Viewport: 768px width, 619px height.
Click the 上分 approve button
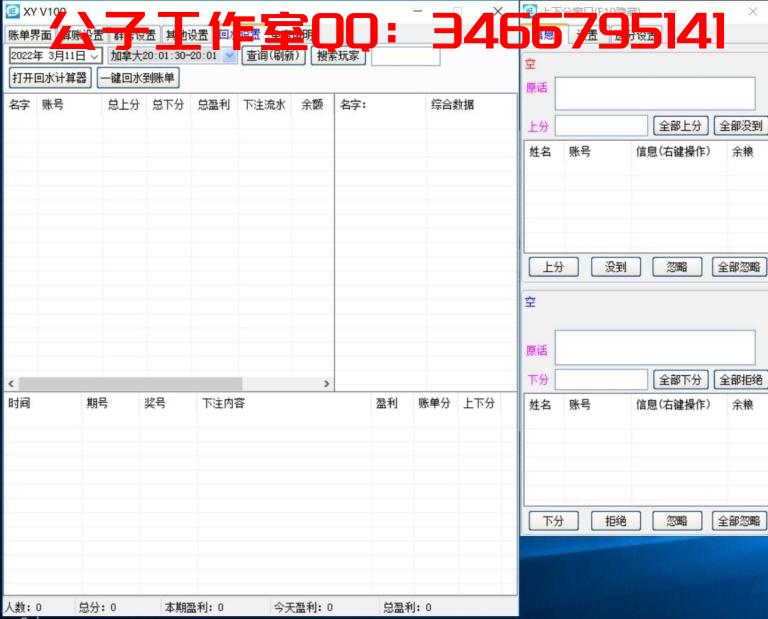553,267
